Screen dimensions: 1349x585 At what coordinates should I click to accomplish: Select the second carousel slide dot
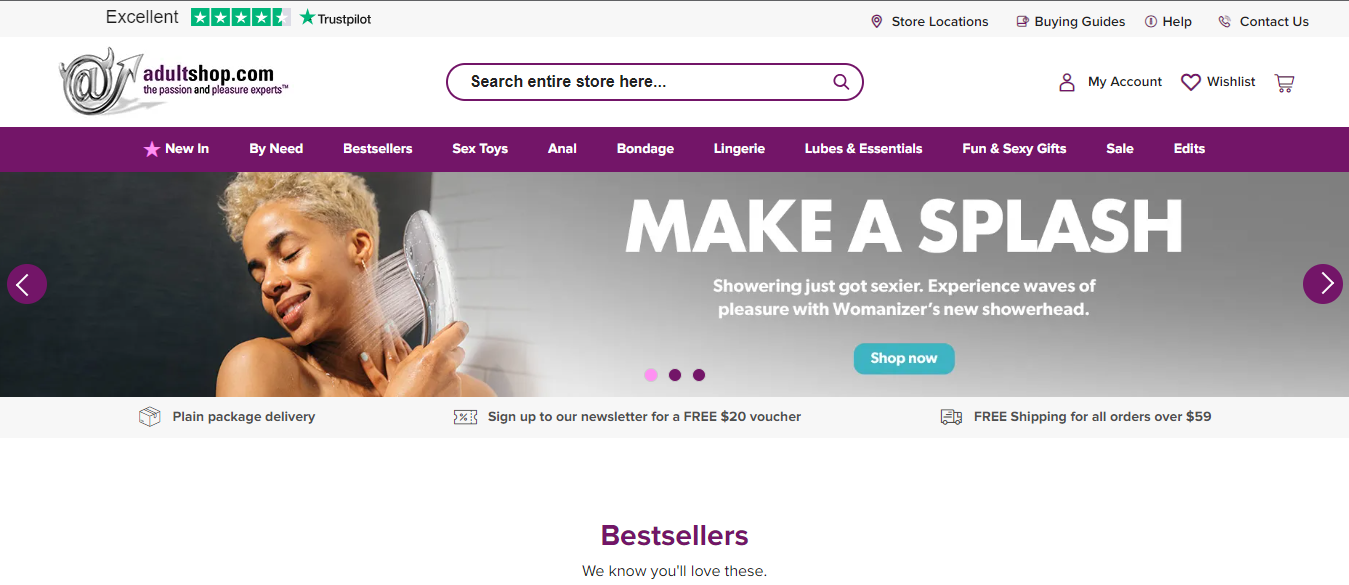point(675,375)
